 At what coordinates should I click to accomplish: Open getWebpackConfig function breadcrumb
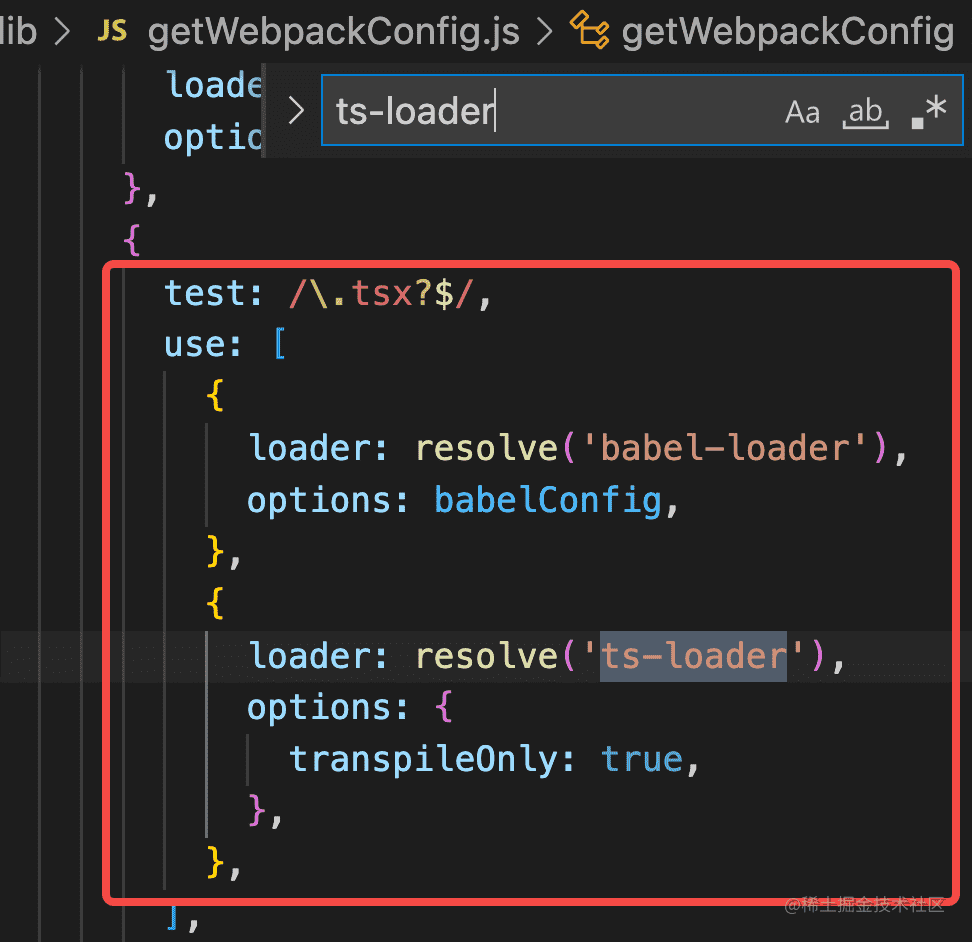[787, 32]
